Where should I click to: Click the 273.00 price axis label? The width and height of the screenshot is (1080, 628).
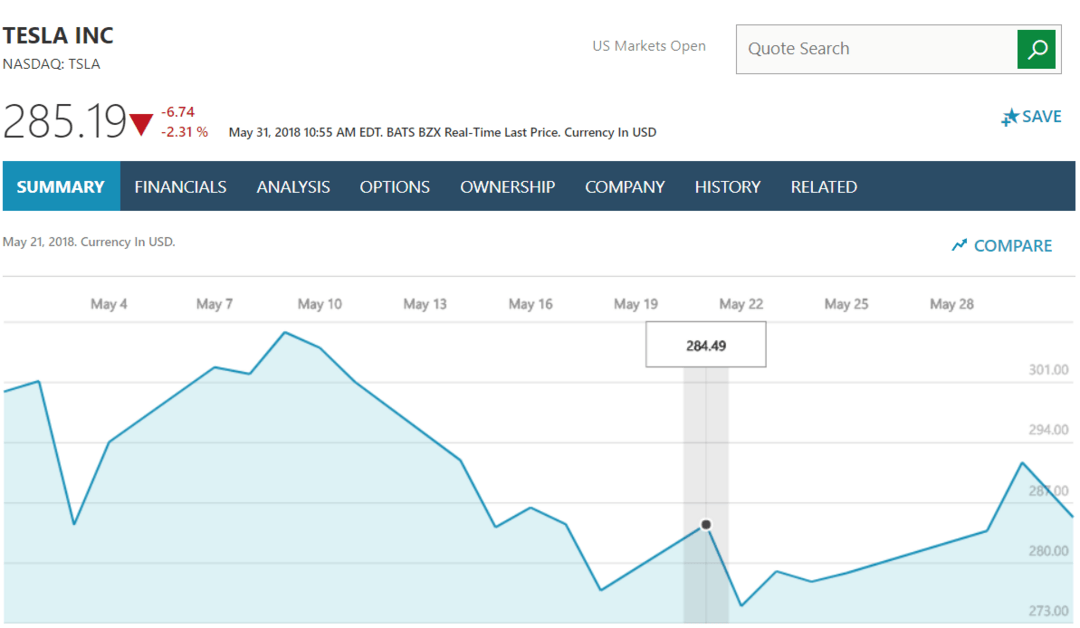[x=1048, y=611]
